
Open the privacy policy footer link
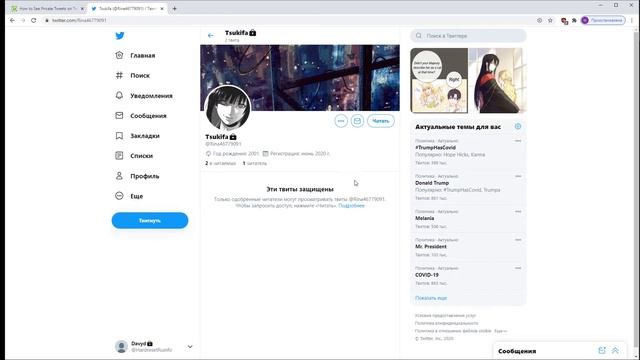pos(447,323)
